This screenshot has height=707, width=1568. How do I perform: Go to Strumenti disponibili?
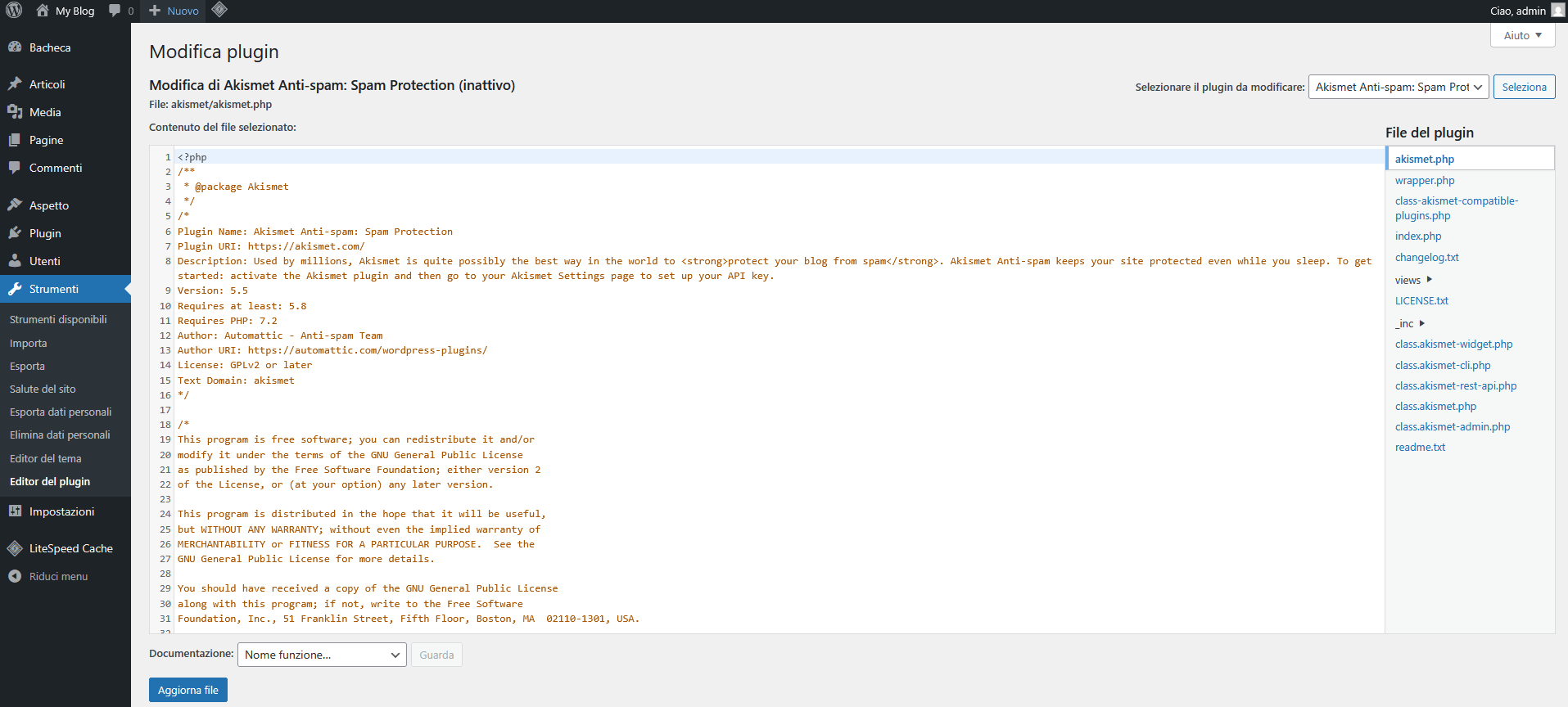coord(58,319)
